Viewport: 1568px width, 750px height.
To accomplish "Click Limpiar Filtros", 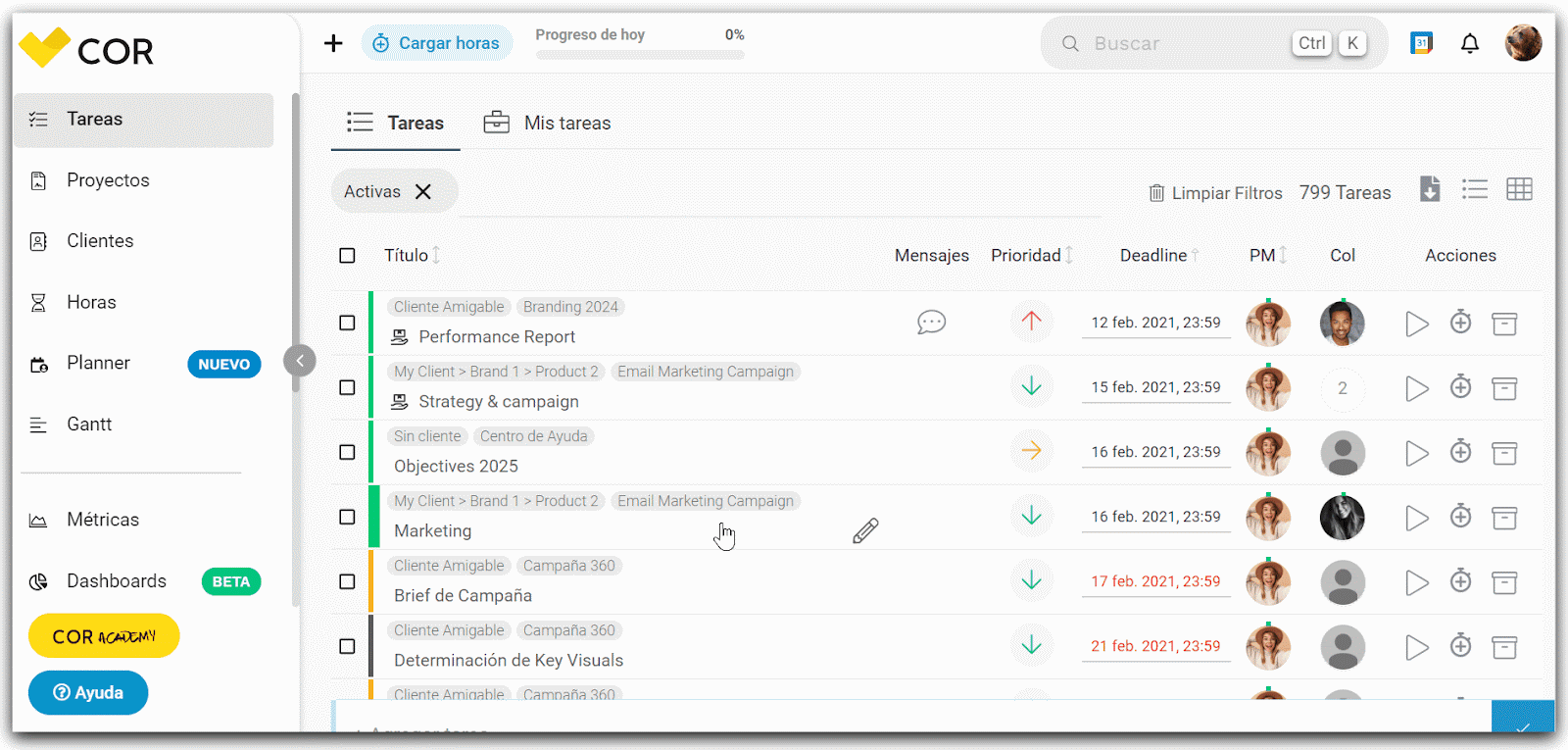I will click(x=1215, y=193).
